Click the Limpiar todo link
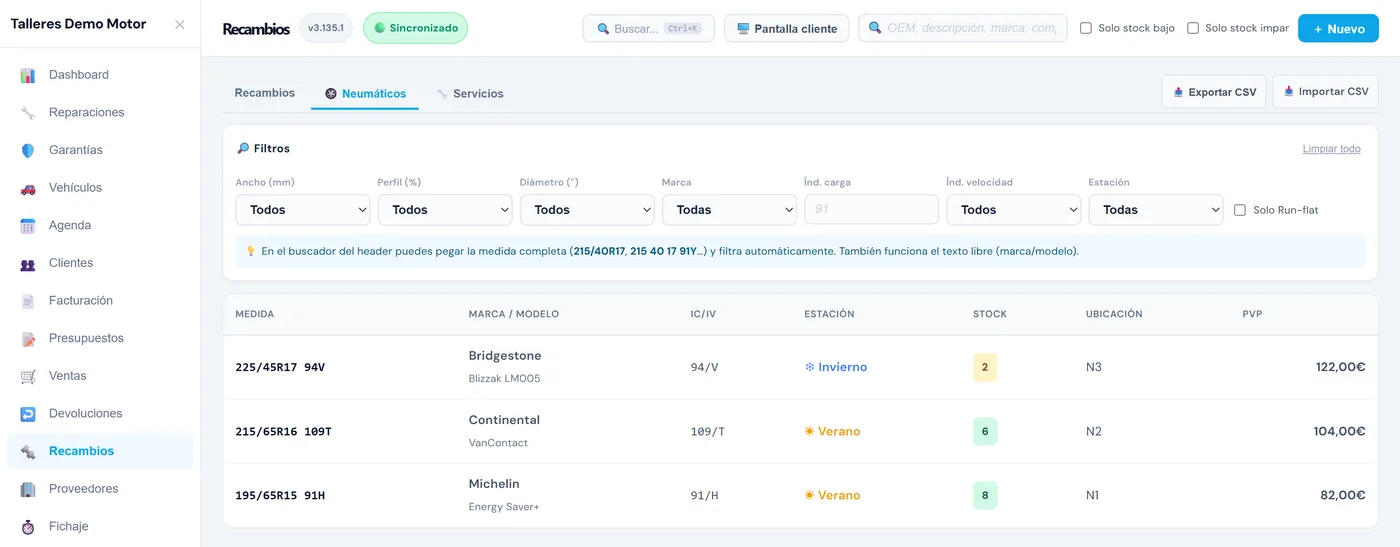Image resolution: width=1400 pixels, height=547 pixels. pos(1331,149)
